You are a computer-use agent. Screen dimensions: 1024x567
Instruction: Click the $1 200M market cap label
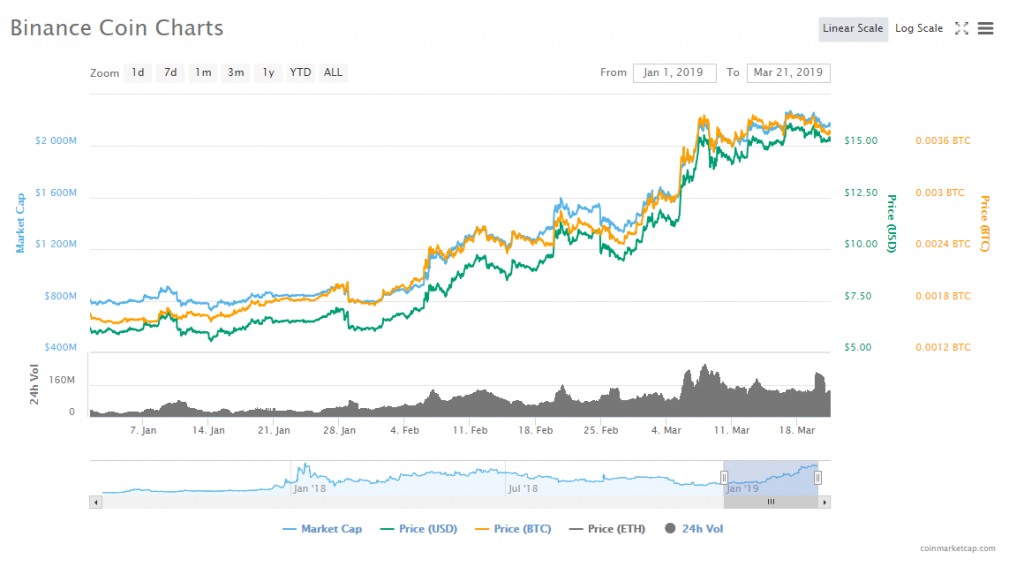[56, 244]
